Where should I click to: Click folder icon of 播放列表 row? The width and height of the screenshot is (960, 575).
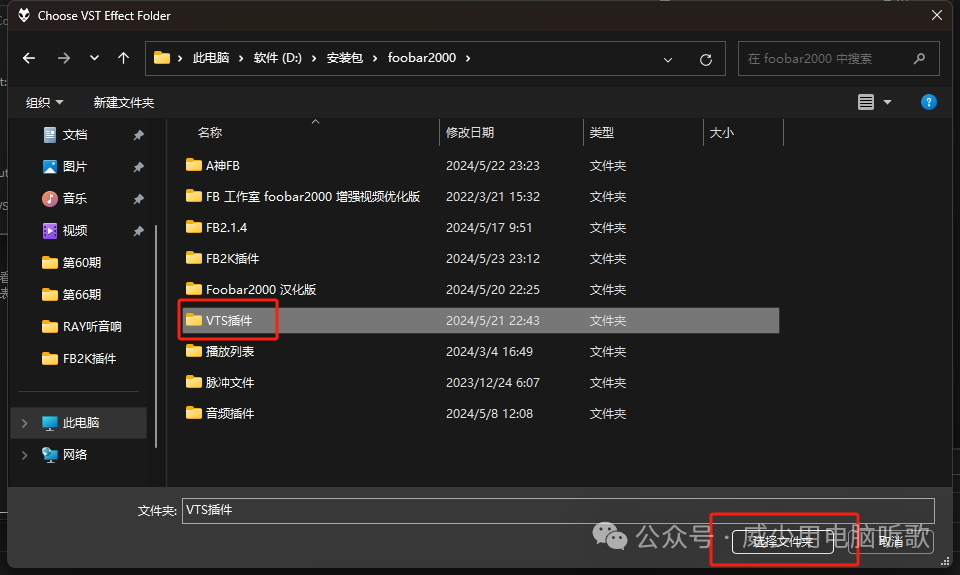click(193, 351)
